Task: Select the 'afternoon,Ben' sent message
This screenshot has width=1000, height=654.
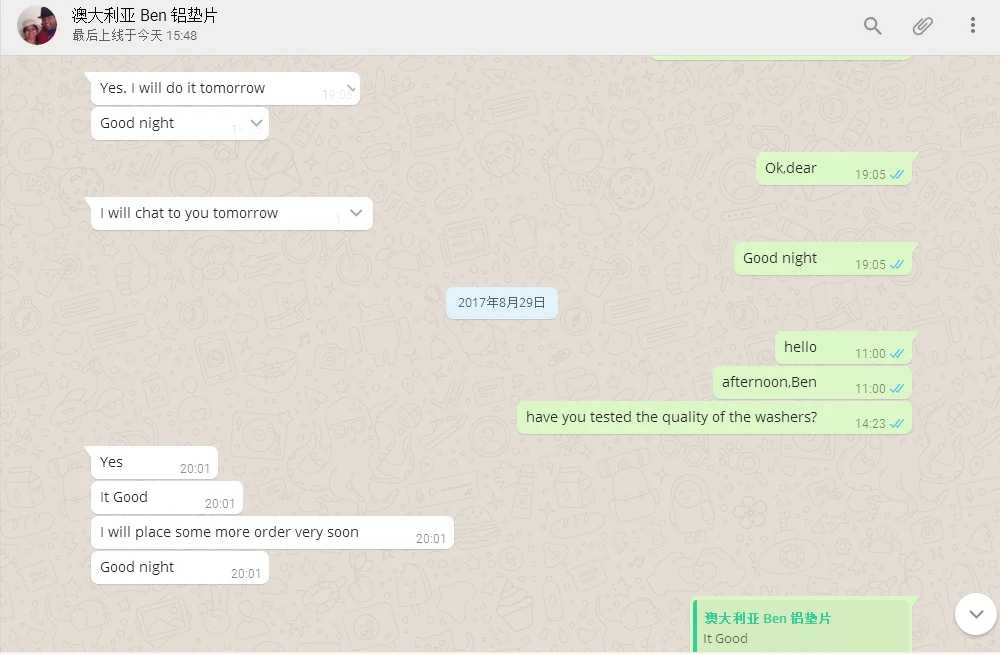Action: pyautogui.click(x=812, y=383)
